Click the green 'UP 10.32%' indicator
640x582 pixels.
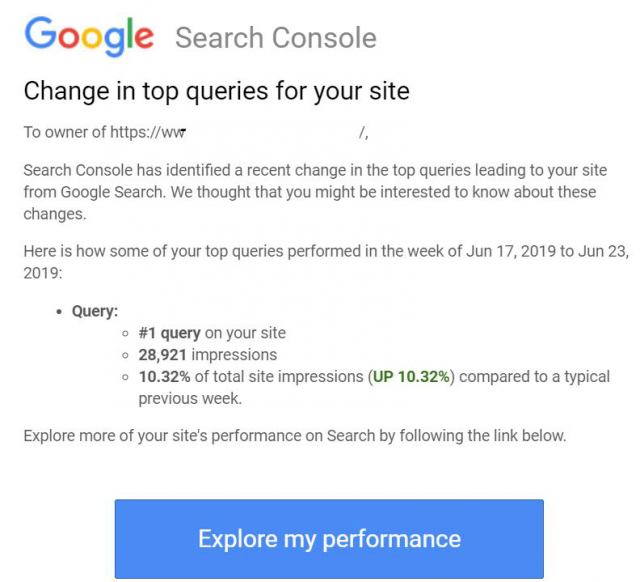tap(414, 377)
